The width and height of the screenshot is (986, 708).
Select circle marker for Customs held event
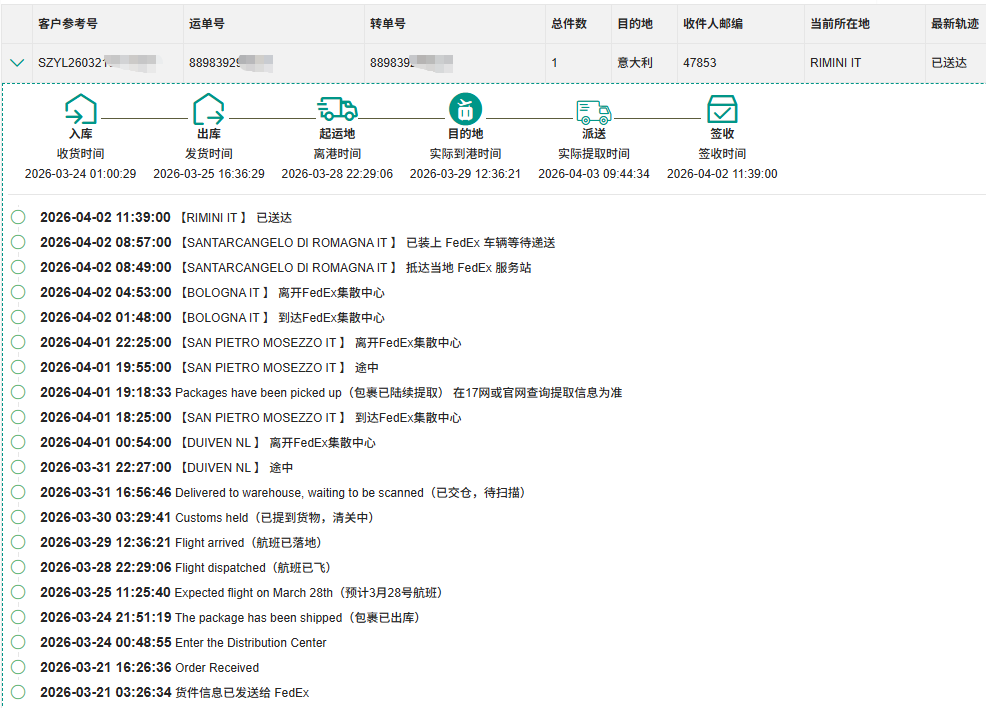pos(18,517)
